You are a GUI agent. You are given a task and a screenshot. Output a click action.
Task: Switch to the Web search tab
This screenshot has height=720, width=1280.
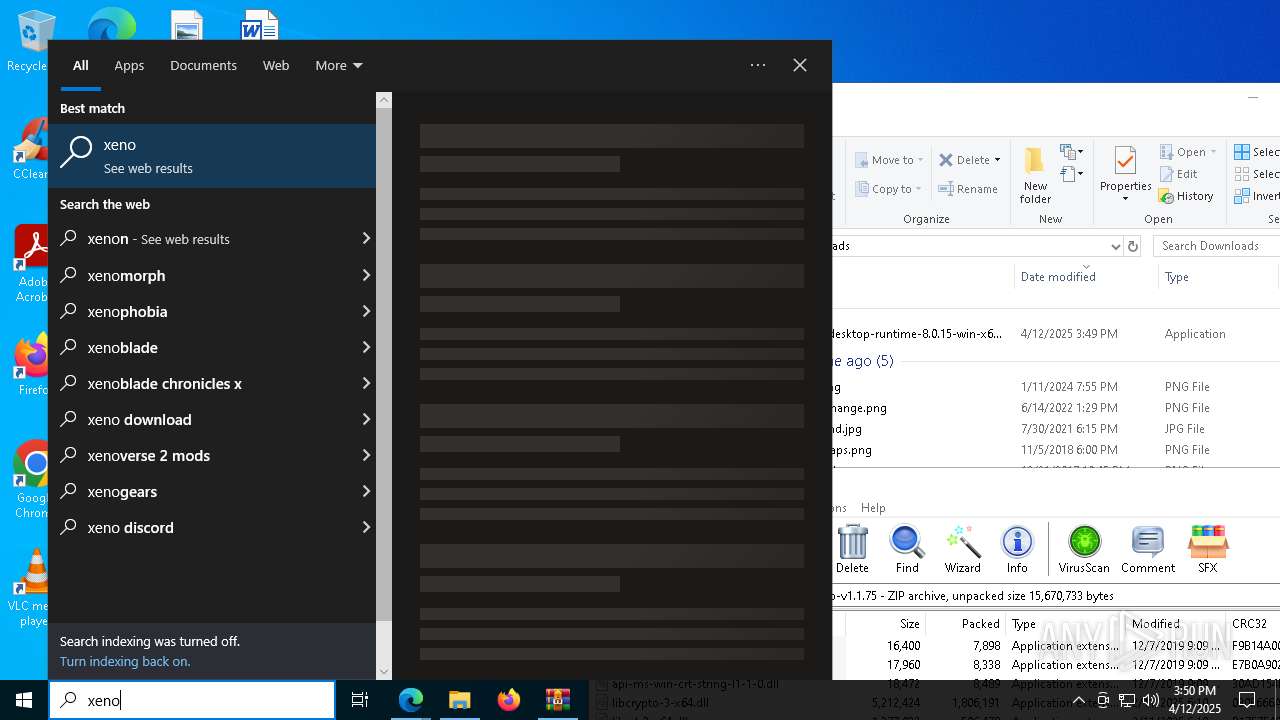coord(276,65)
